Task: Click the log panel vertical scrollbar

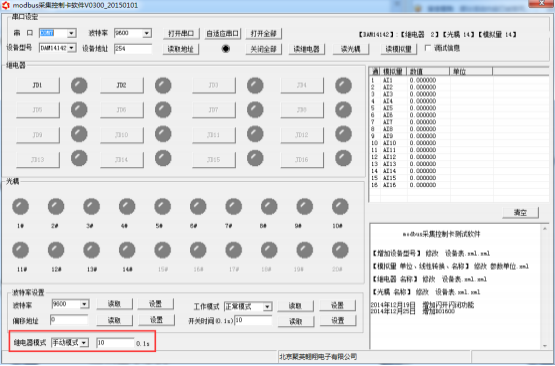Action: 545,287
